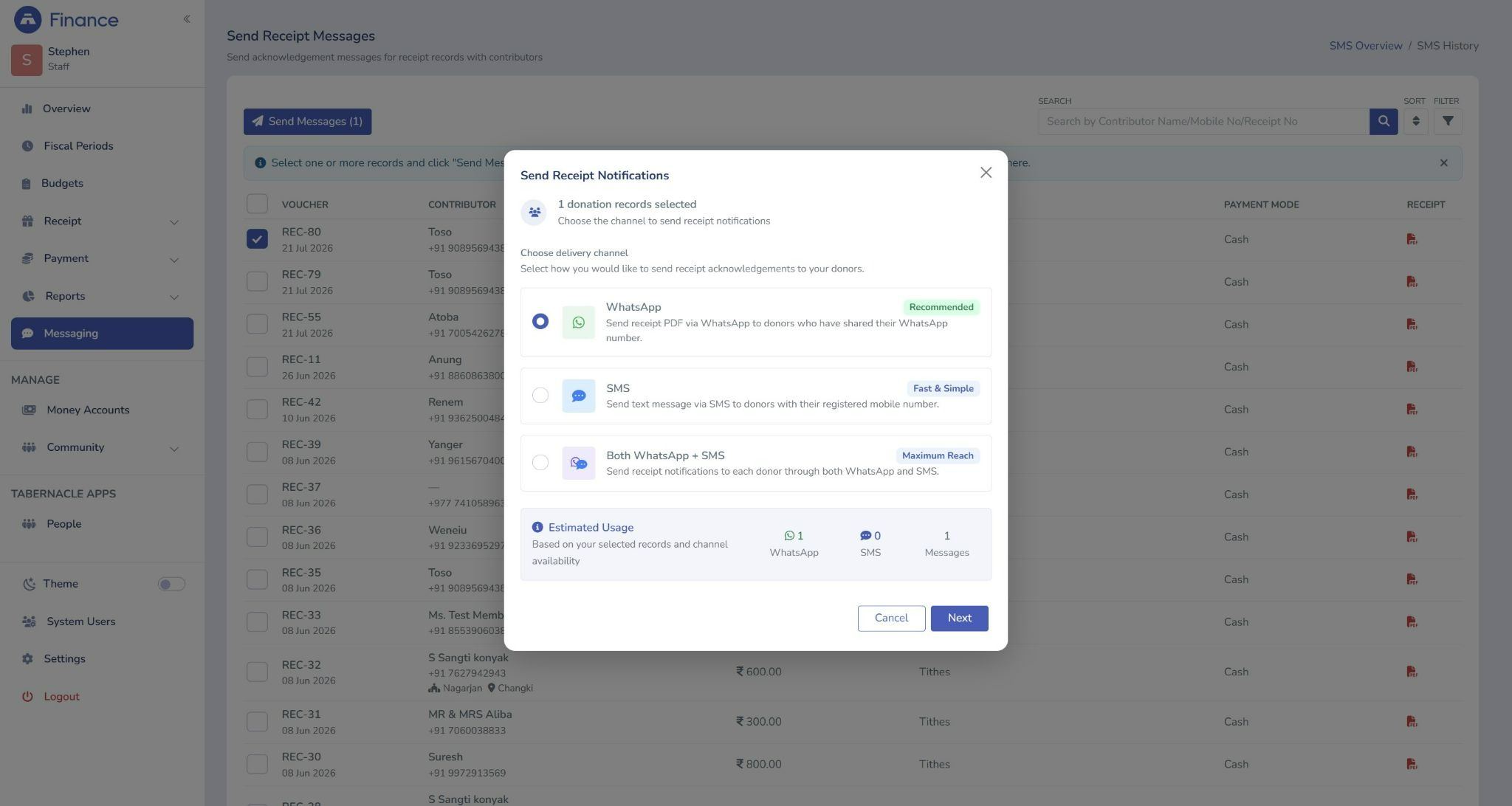
Task: Click the search magnifier icon button
Action: [x=1384, y=122]
